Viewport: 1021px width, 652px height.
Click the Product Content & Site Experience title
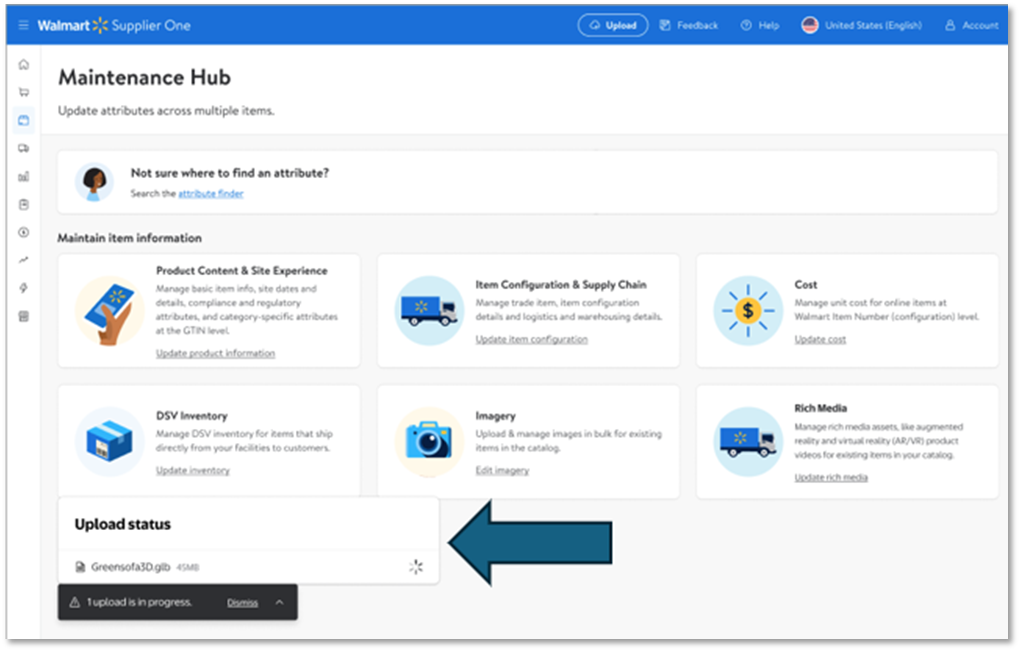pyautogui.click(x=242, y=270)
